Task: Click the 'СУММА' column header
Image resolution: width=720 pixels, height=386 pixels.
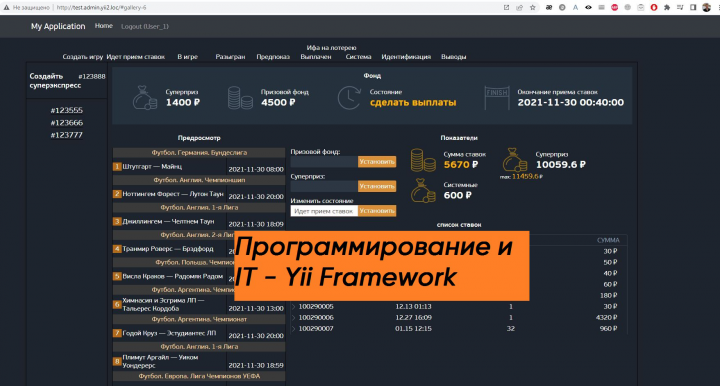Action: 608,241
